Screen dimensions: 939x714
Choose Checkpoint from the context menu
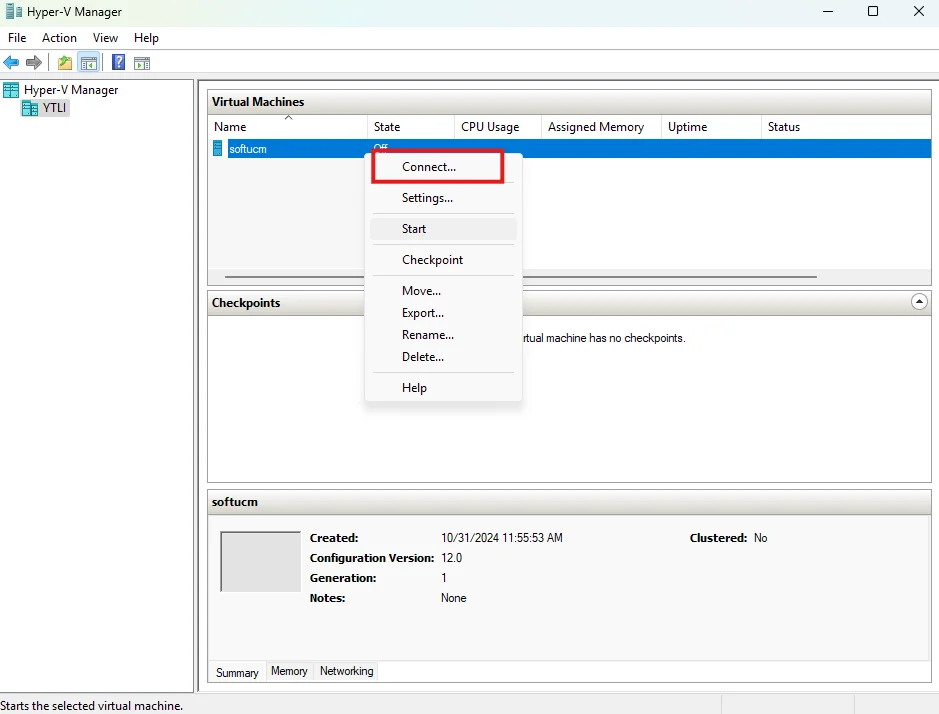click(443, 260)
